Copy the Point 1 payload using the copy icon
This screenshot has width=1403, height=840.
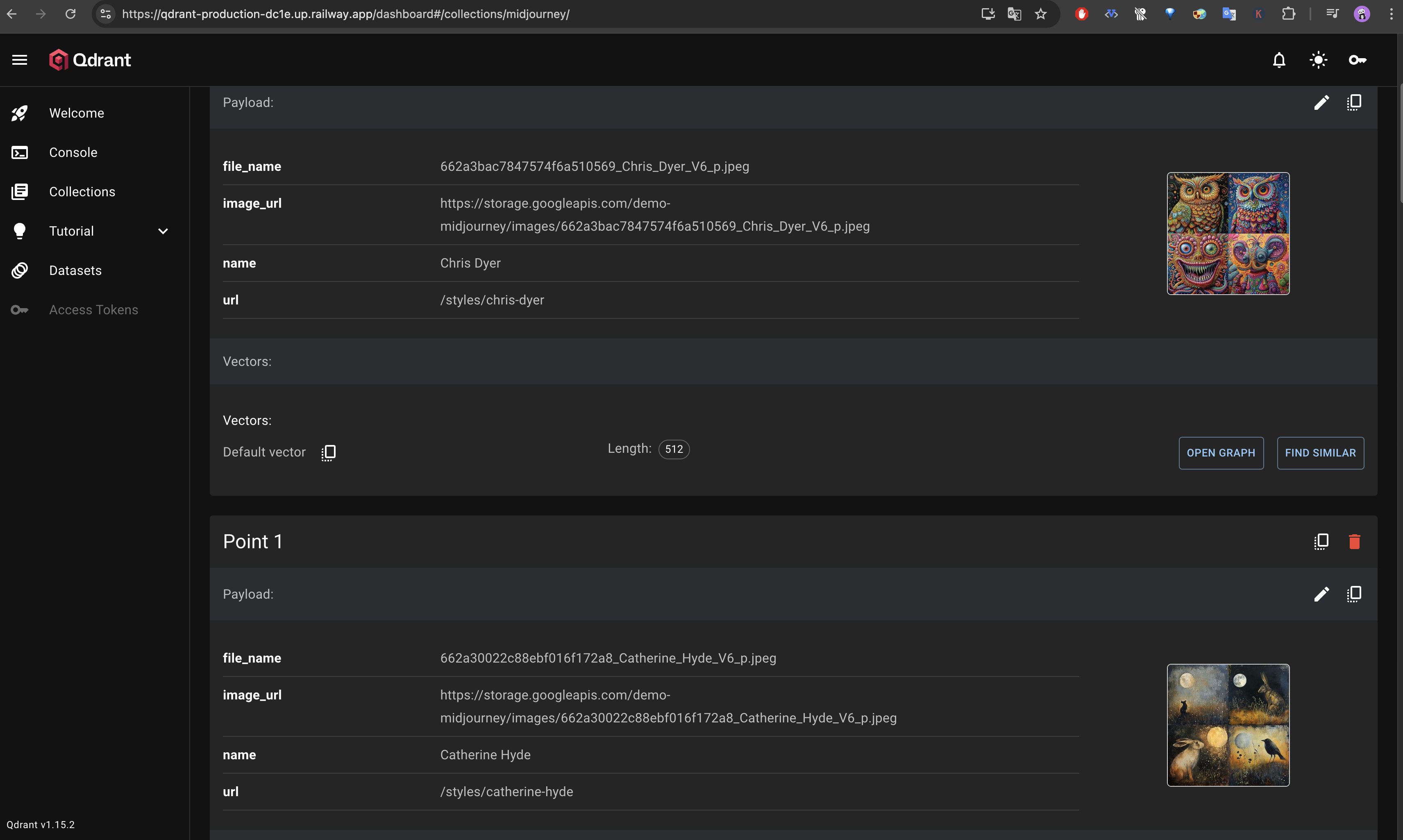[x=1354, y=594]
